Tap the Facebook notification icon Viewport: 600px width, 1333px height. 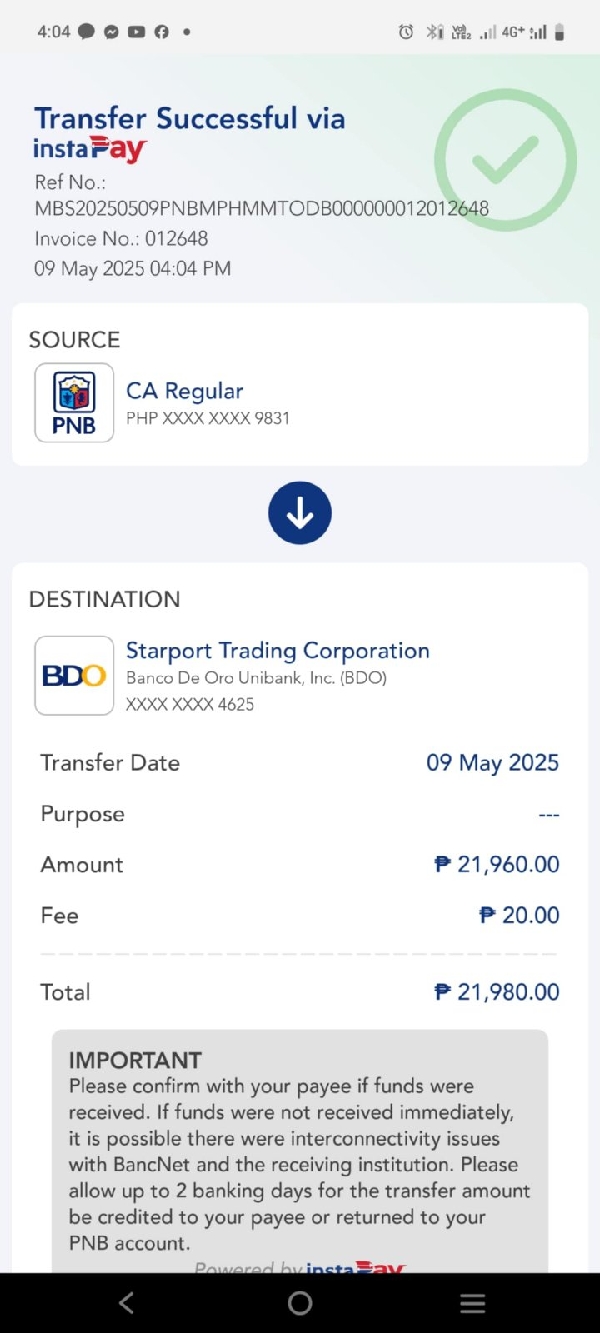click(161, 32)
